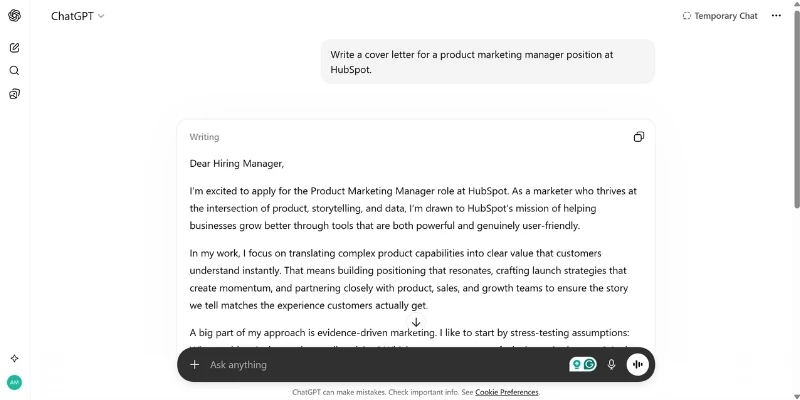Click the user prompt message bubble

[x=487, y=62]
